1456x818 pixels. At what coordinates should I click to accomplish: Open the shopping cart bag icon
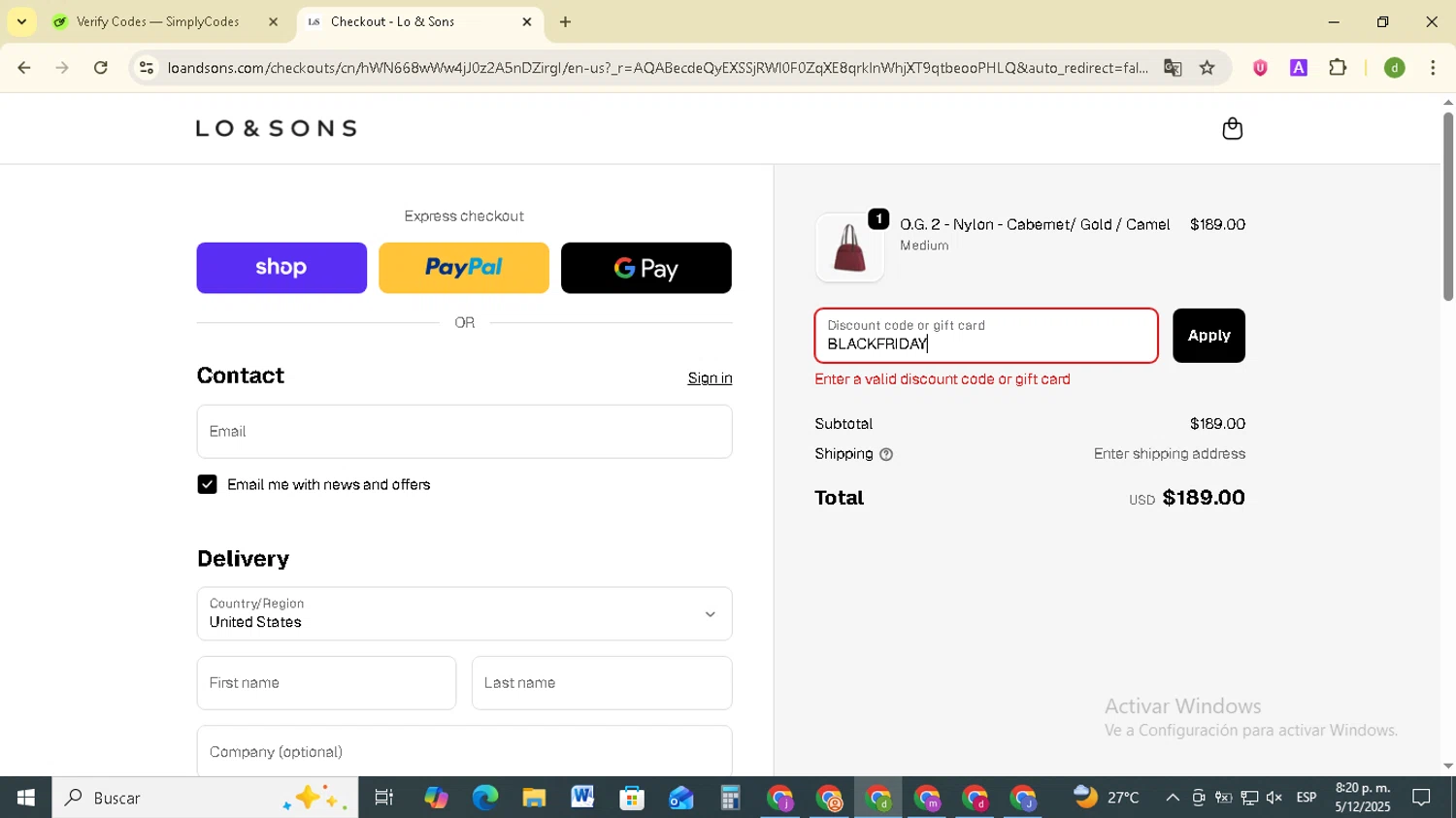click(1232, 128)
